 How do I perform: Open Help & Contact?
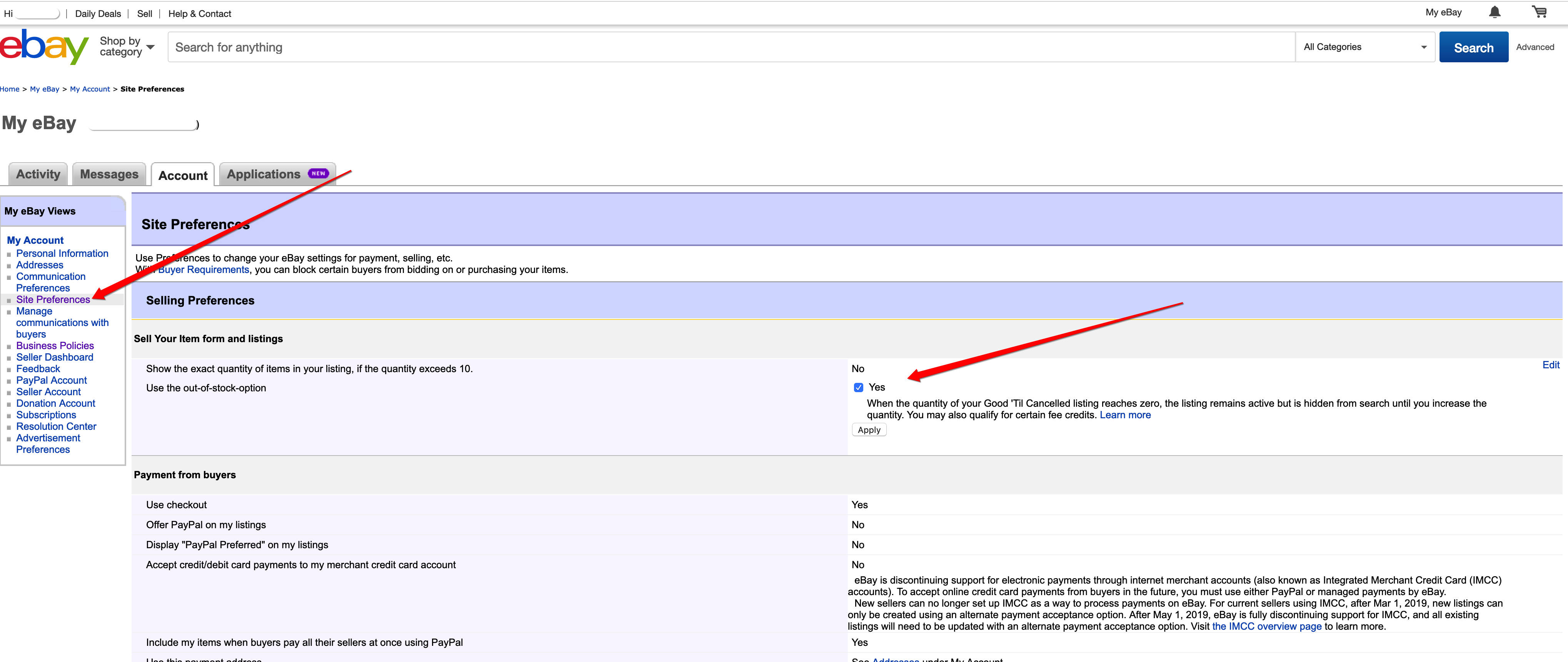pyautogui.click(x=200, y=13)
